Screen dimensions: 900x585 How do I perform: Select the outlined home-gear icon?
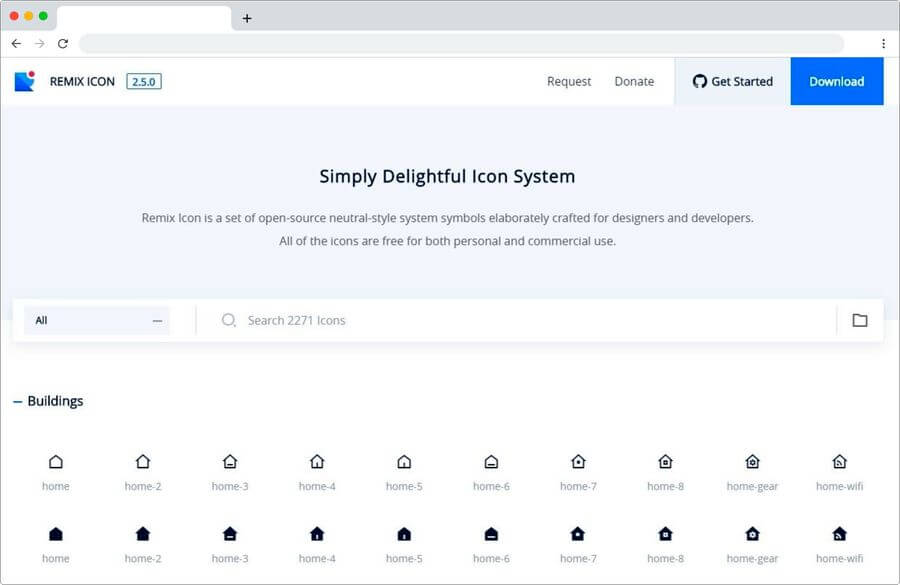pyautogui.click(x=752, y=462)
